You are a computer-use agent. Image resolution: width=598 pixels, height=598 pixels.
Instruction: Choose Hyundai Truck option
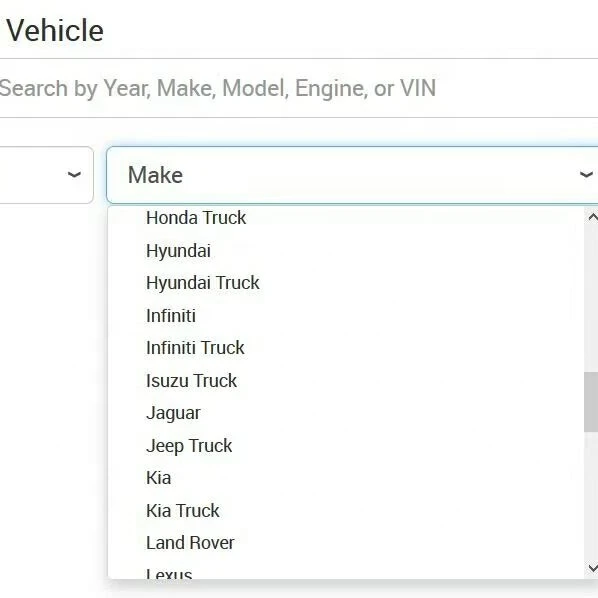coord(346,283)
